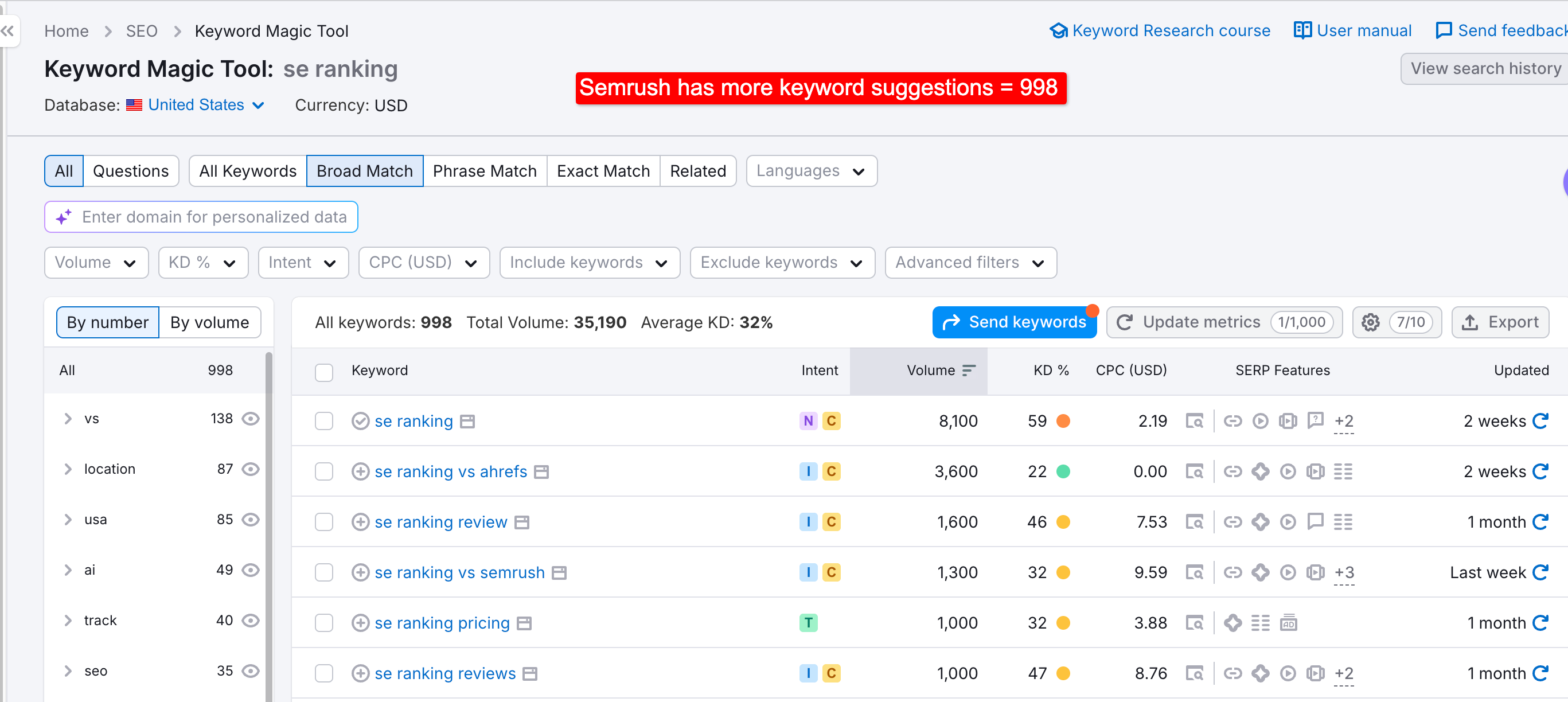Image resolution: width=1568 pixels, height=702 pixels.
Task: Click the keyword groups panel scrollbar
Action: (x=268, y=526)
